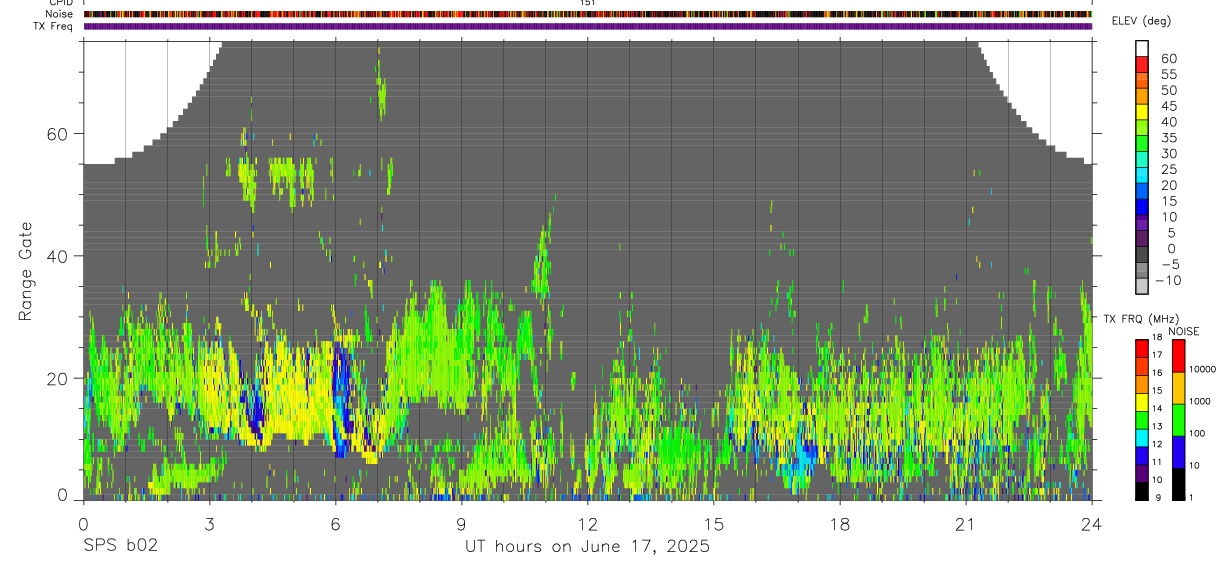The image size is (1228, 567).
Task: Click the '13' label on the TX FRQ colorbar
Action: [x=1157, y=427]
